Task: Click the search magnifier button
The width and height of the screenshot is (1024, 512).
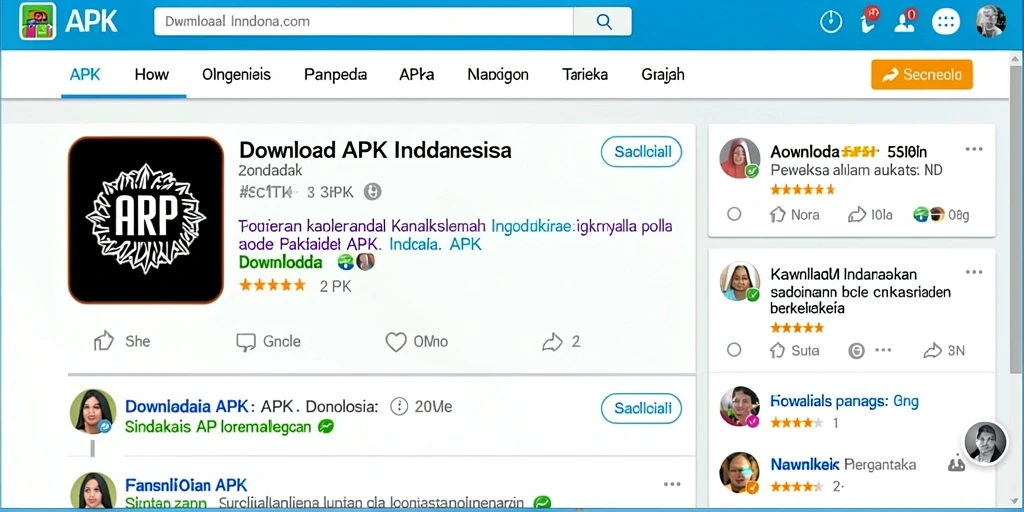Action: 603,22
